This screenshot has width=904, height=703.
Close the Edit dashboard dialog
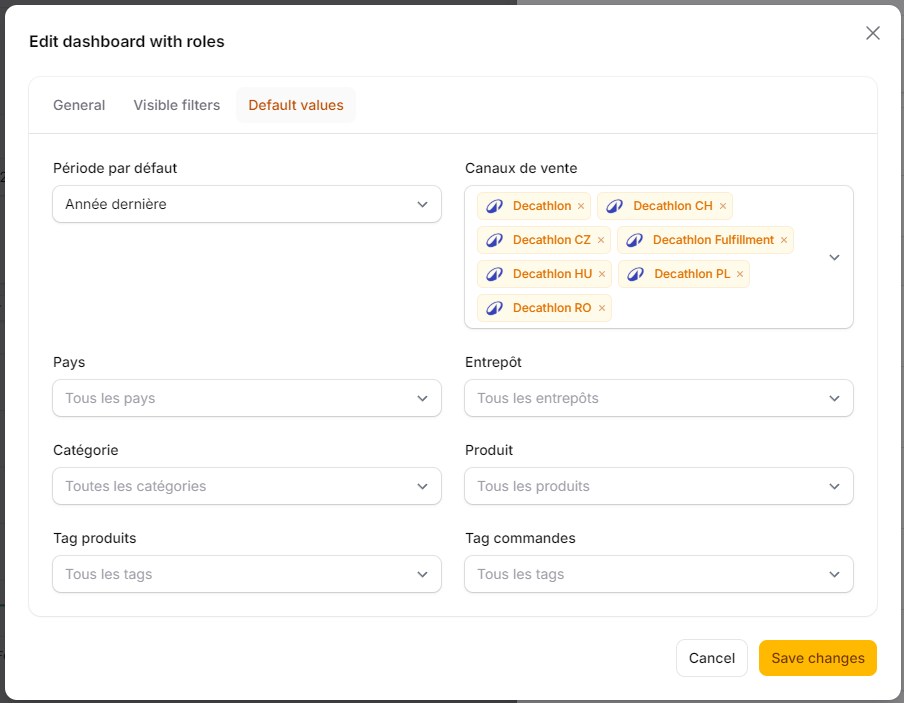tap(872, 33)
